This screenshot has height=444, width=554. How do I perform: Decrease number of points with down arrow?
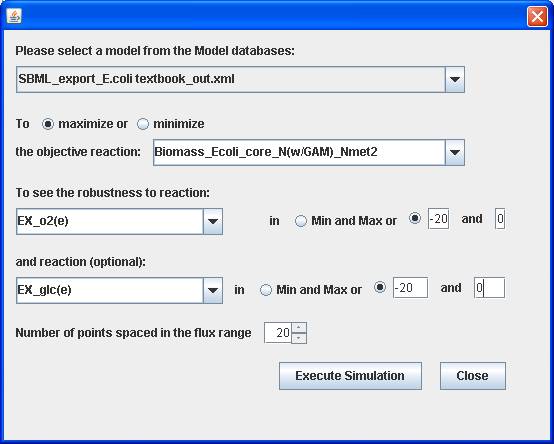tap(299, 338)
